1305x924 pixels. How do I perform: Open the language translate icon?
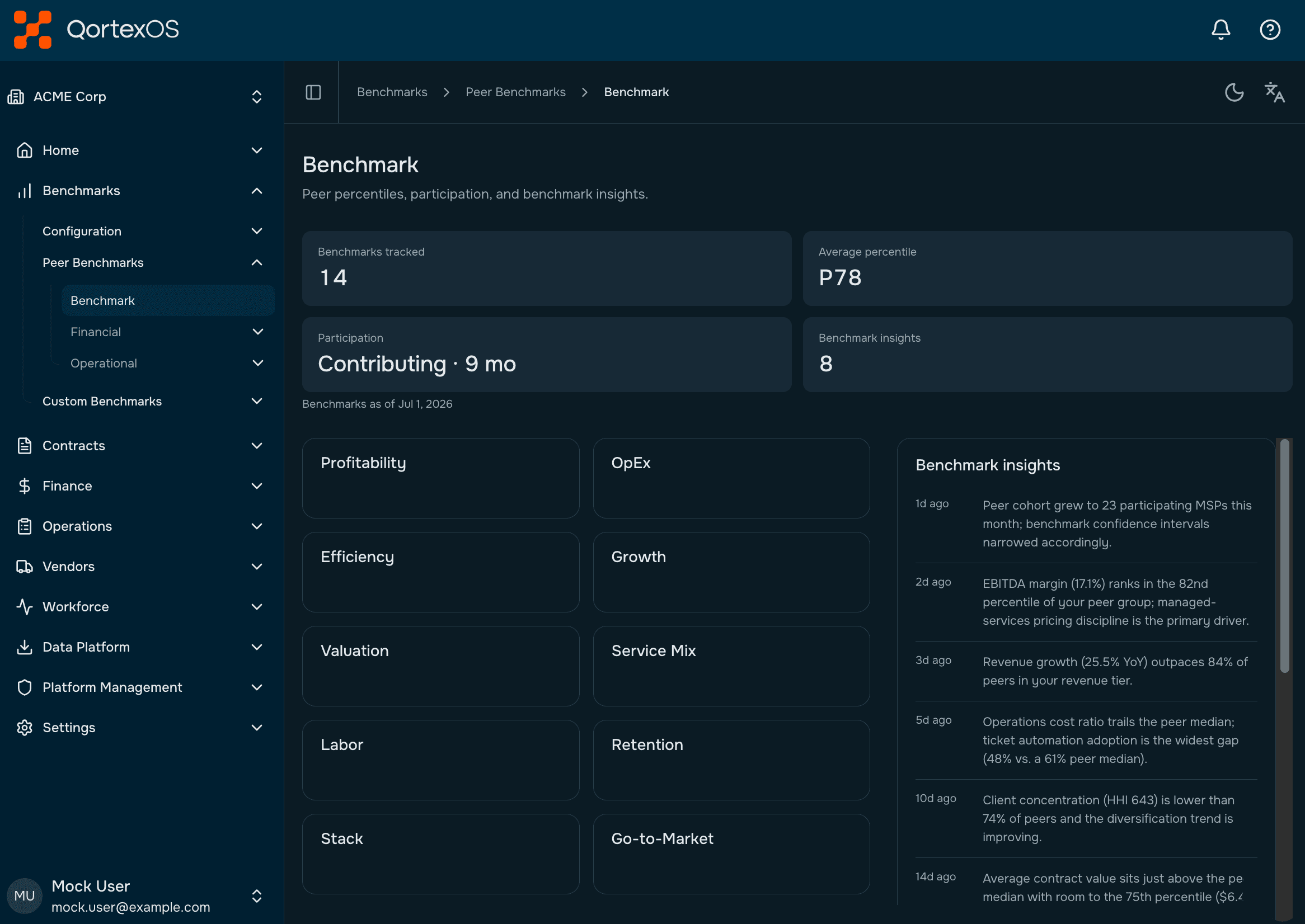pos(1274,92)
